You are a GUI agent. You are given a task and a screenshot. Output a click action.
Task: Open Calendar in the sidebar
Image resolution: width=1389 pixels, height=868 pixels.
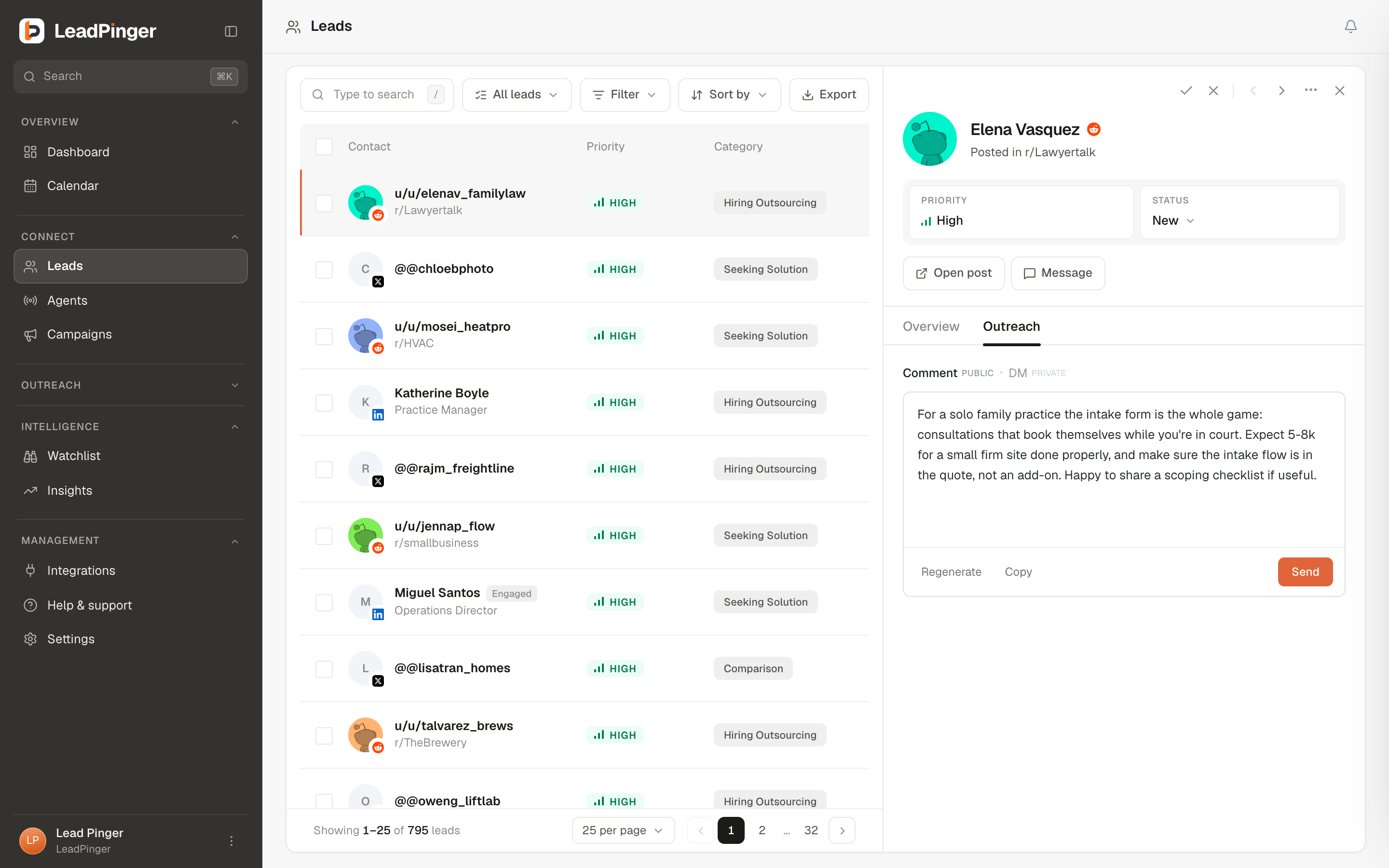(x=131, y=186)
